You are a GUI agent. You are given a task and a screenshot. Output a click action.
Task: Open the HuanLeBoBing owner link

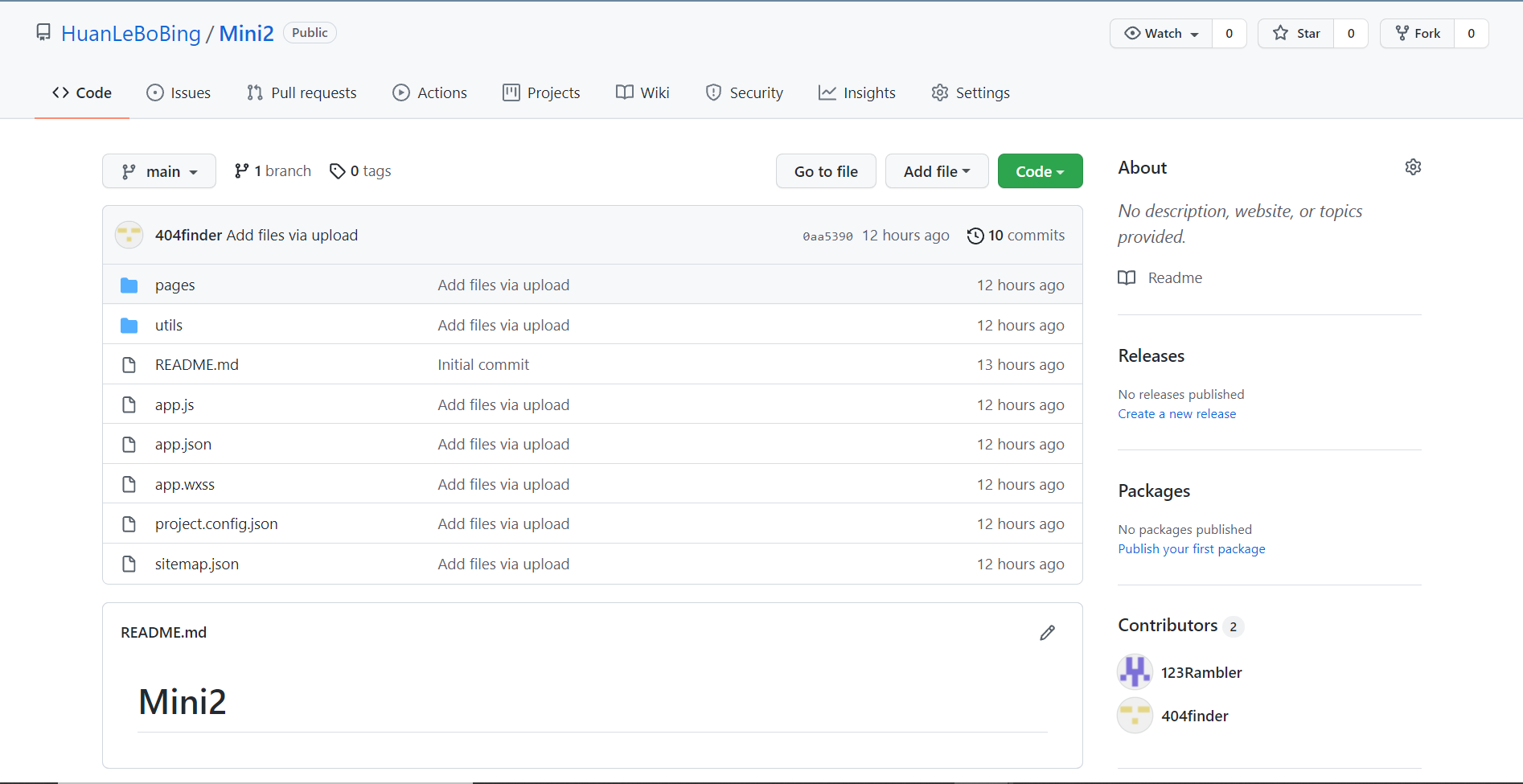[131, 33]
